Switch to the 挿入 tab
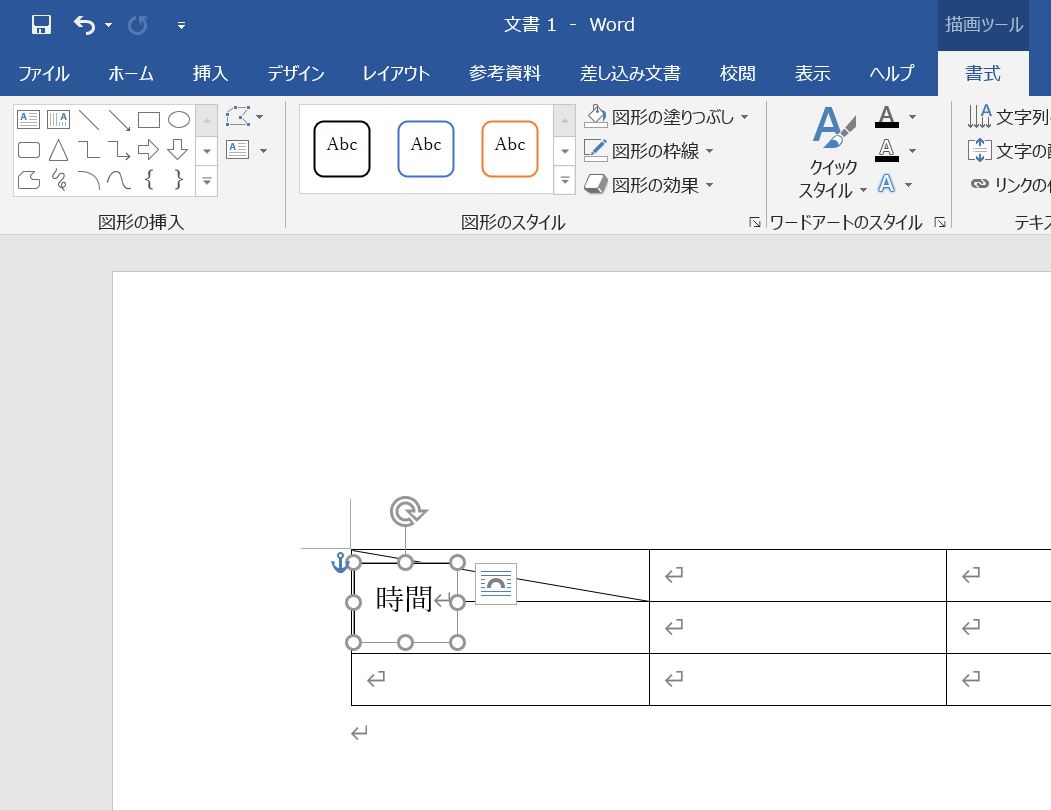Screen dimensions: 1051x810 211,73
